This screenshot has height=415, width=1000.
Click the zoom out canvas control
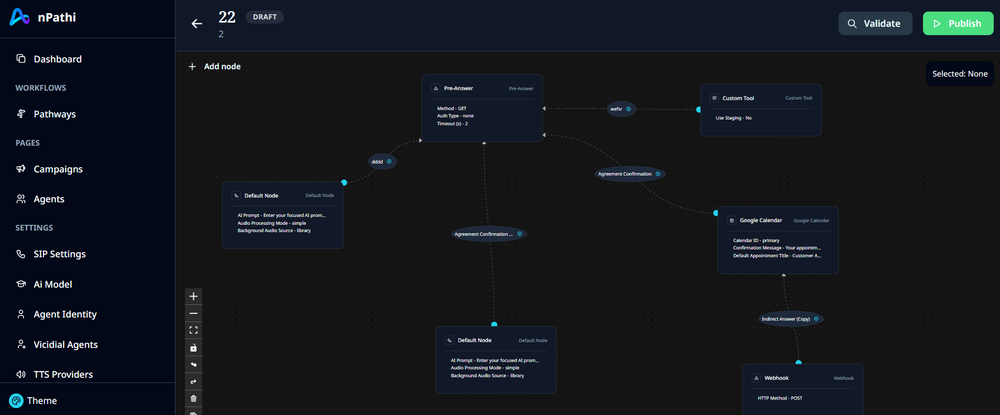coord(194,313)
